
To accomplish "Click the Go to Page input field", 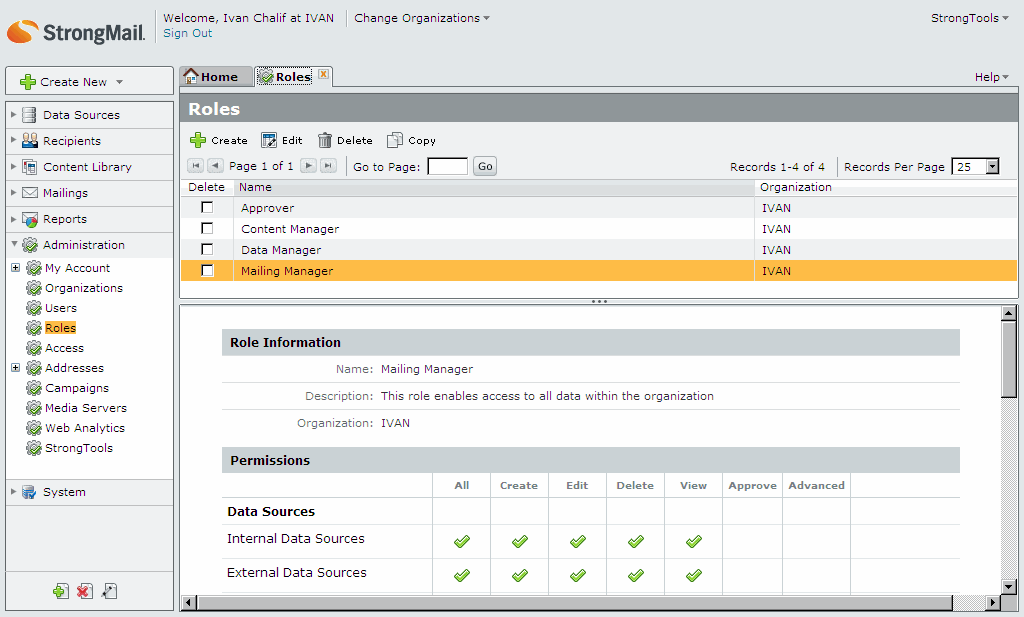I will [x=447, y=166].
